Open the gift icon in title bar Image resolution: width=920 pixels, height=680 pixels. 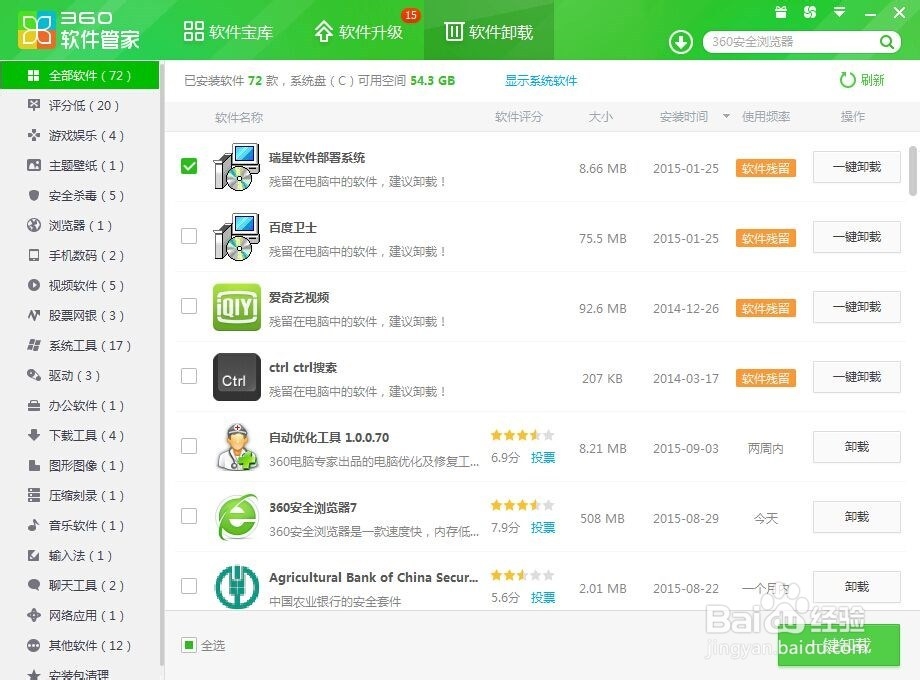click(780, 12)
